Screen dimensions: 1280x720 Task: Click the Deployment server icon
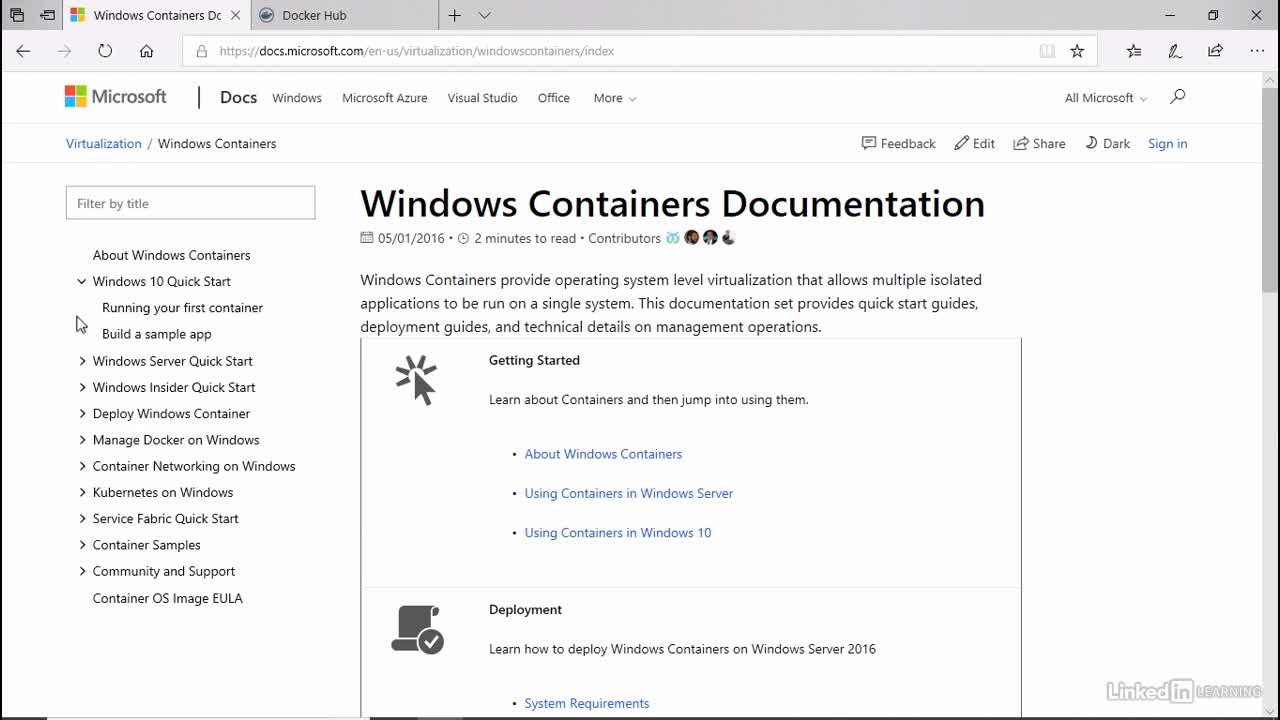point(417,629)
